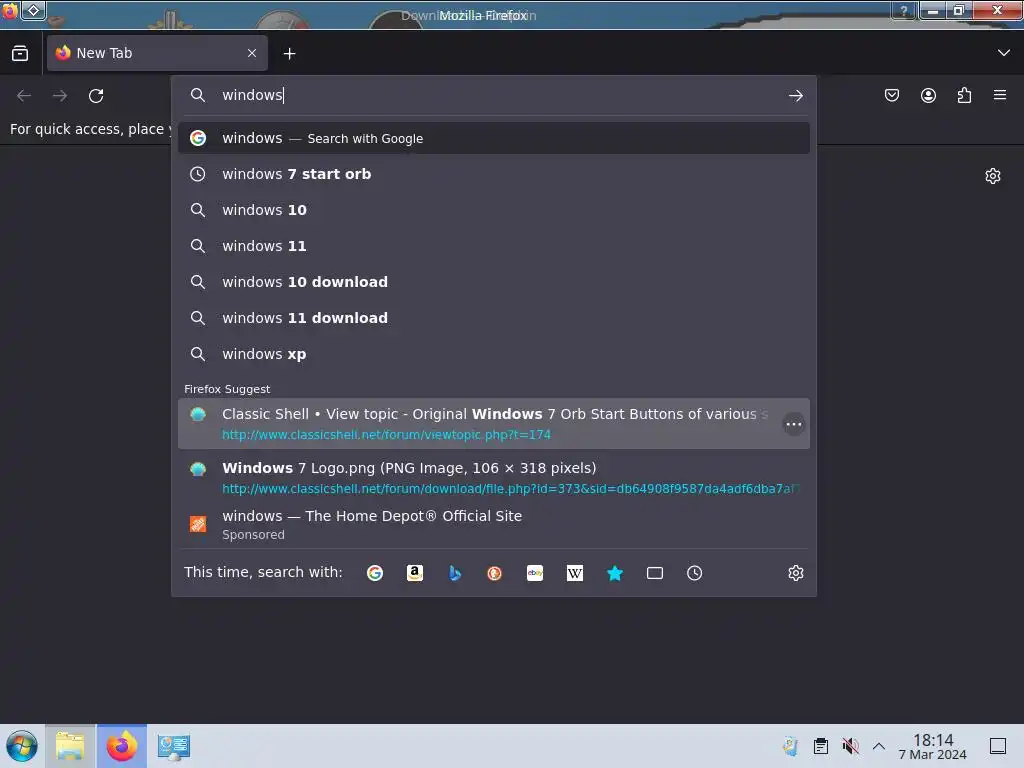Open result options menu three dots

793,424
